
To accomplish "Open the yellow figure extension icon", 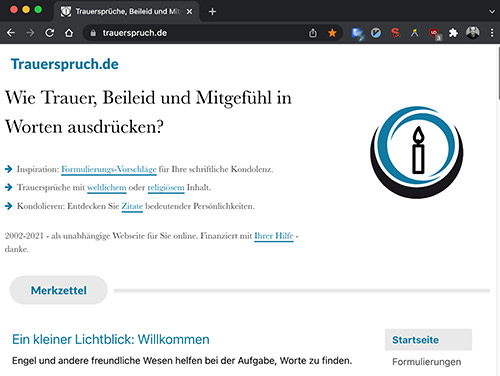I will [414, 33].
